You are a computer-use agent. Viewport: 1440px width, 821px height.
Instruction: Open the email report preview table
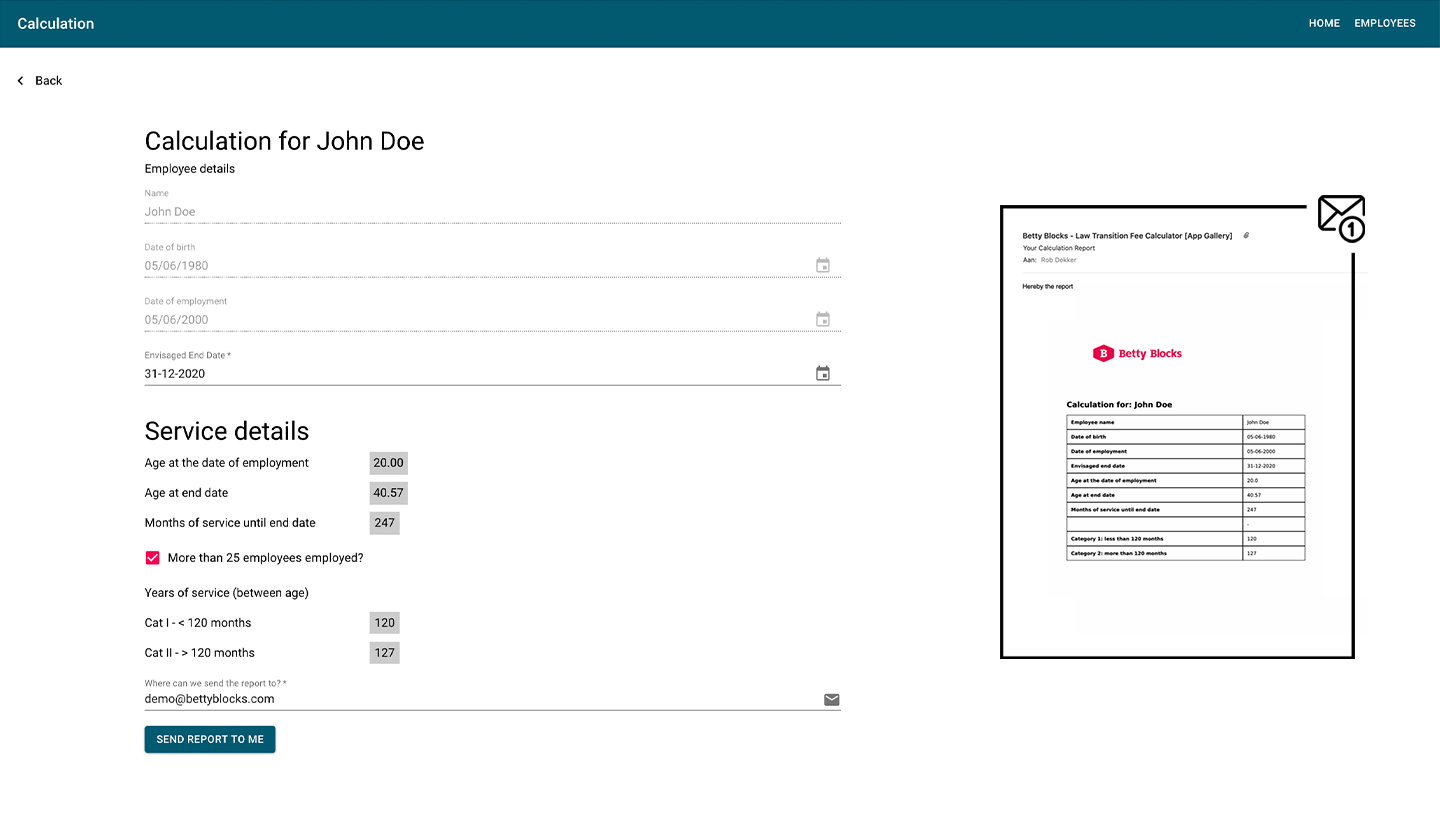click(1185, 487)
